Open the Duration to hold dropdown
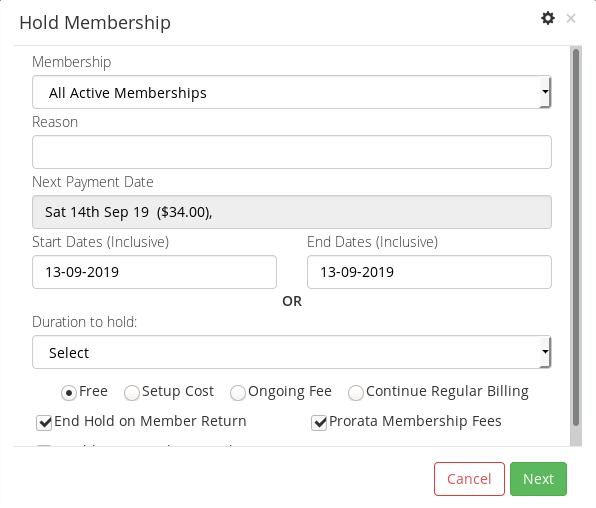 pos(292,352)
